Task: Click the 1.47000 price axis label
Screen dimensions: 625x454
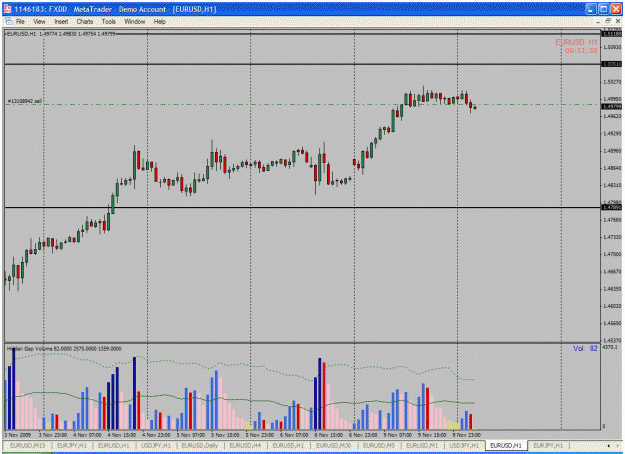Action: click(612, 254)
